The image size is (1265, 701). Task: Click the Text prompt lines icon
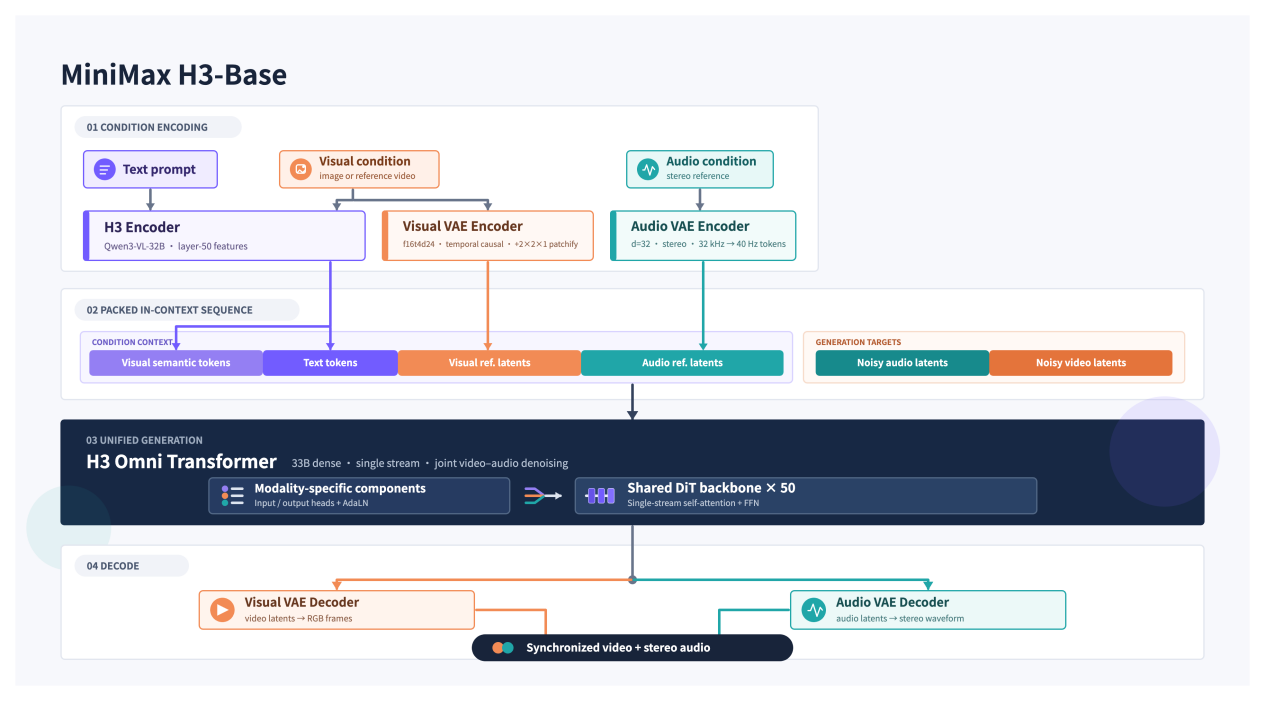pyautogui.click(x=105, y=170)
